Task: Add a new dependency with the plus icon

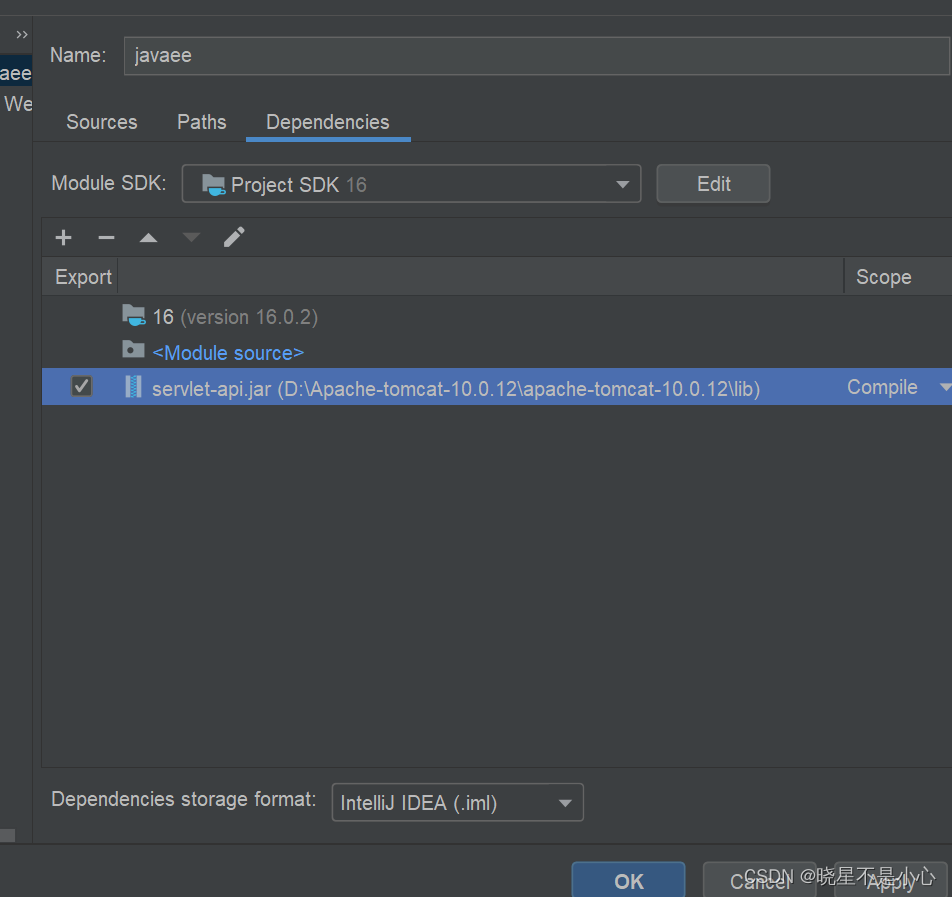Action: click(x=63, y=237)
